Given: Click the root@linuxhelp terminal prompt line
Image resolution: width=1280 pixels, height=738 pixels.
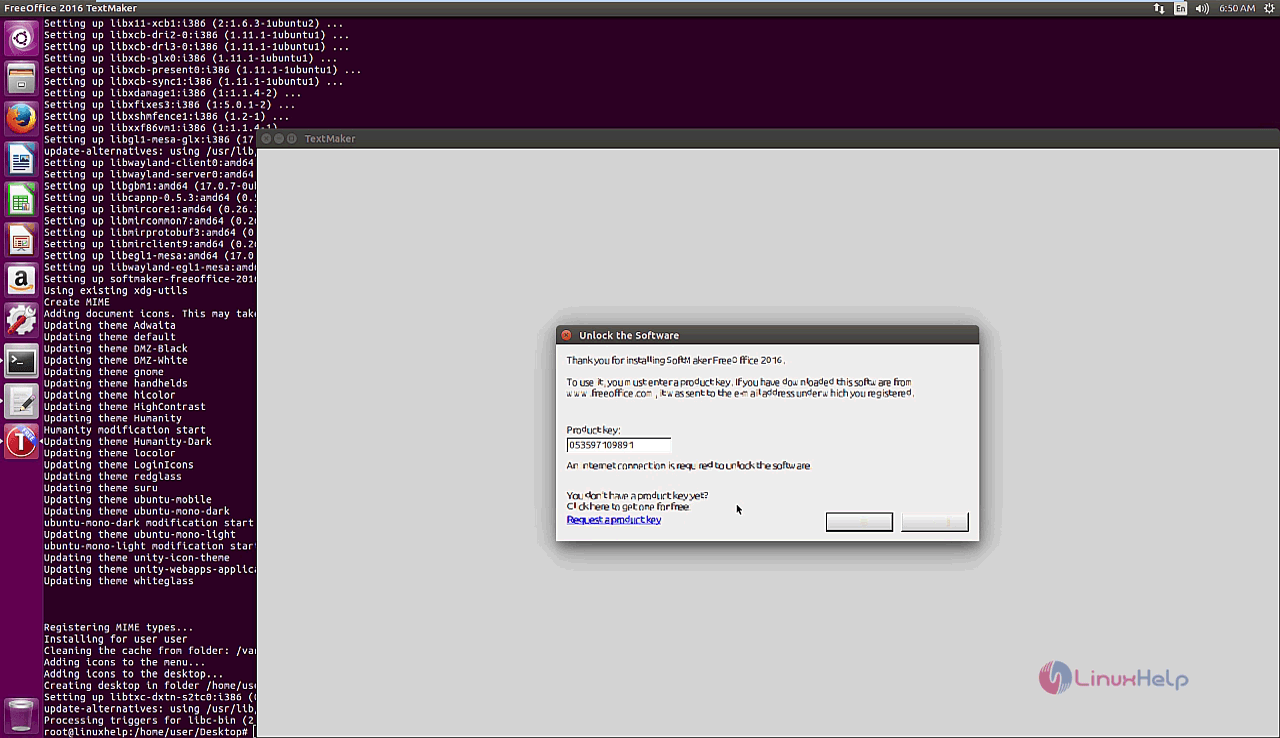Looking at the screenshot, I should click(146, 732).
